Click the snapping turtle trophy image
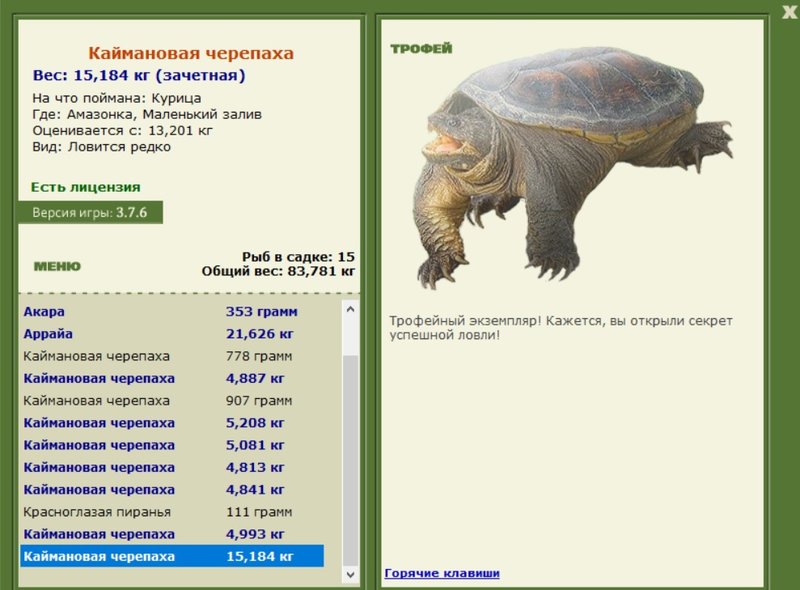This screenshot has height=590, width=800. pos(572,168)
